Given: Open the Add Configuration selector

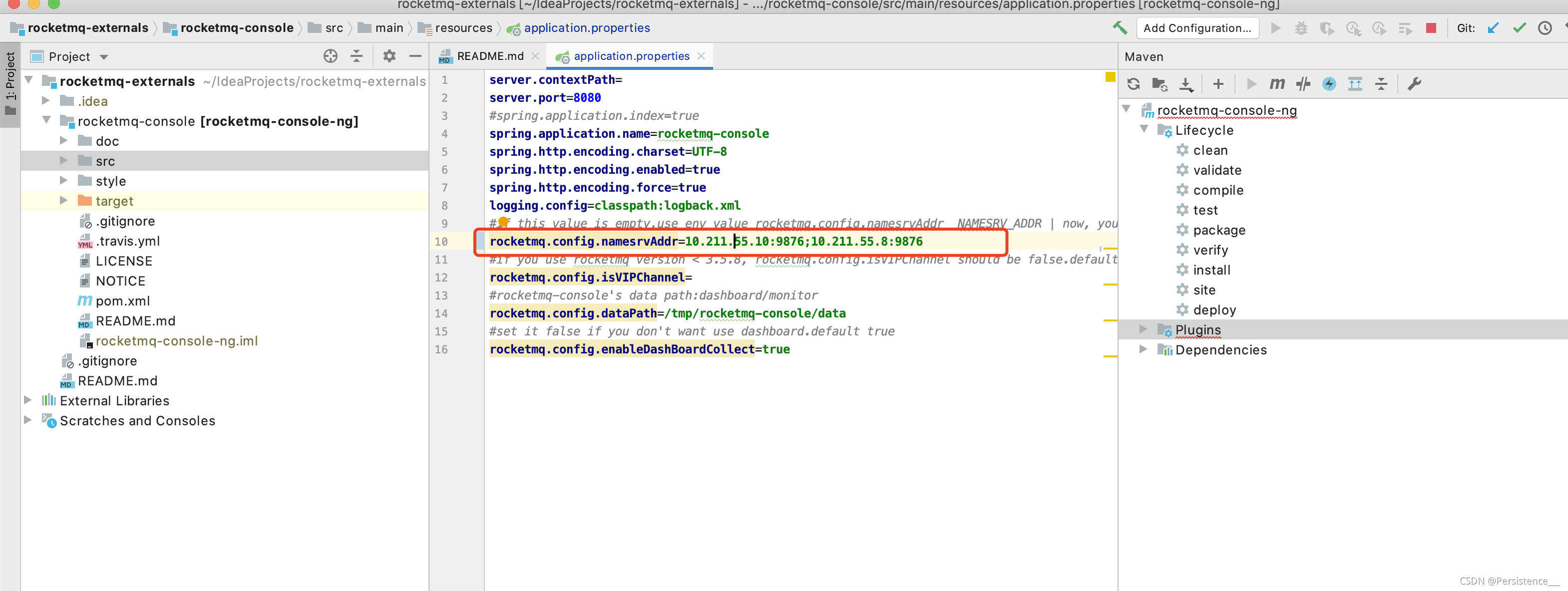Looking at the screenshot, I should pyautogui.click(x=1196, y=28).
